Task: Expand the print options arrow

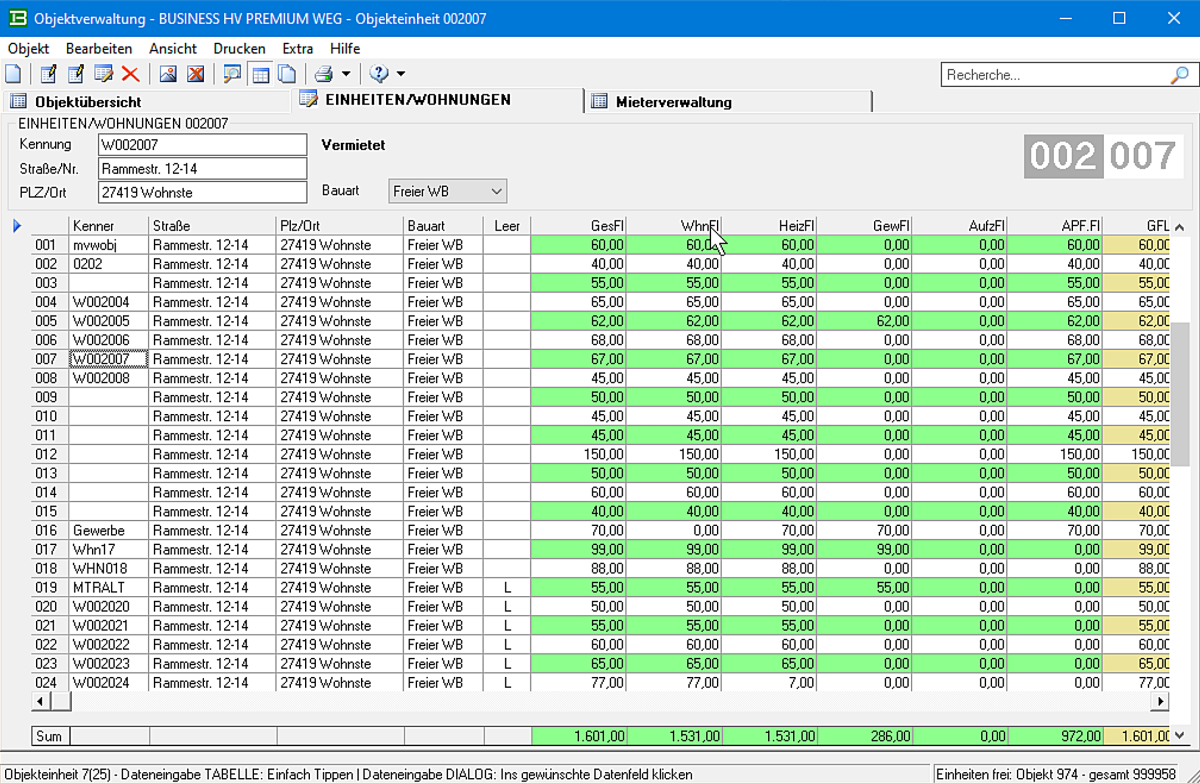Action: click(346, 74)
